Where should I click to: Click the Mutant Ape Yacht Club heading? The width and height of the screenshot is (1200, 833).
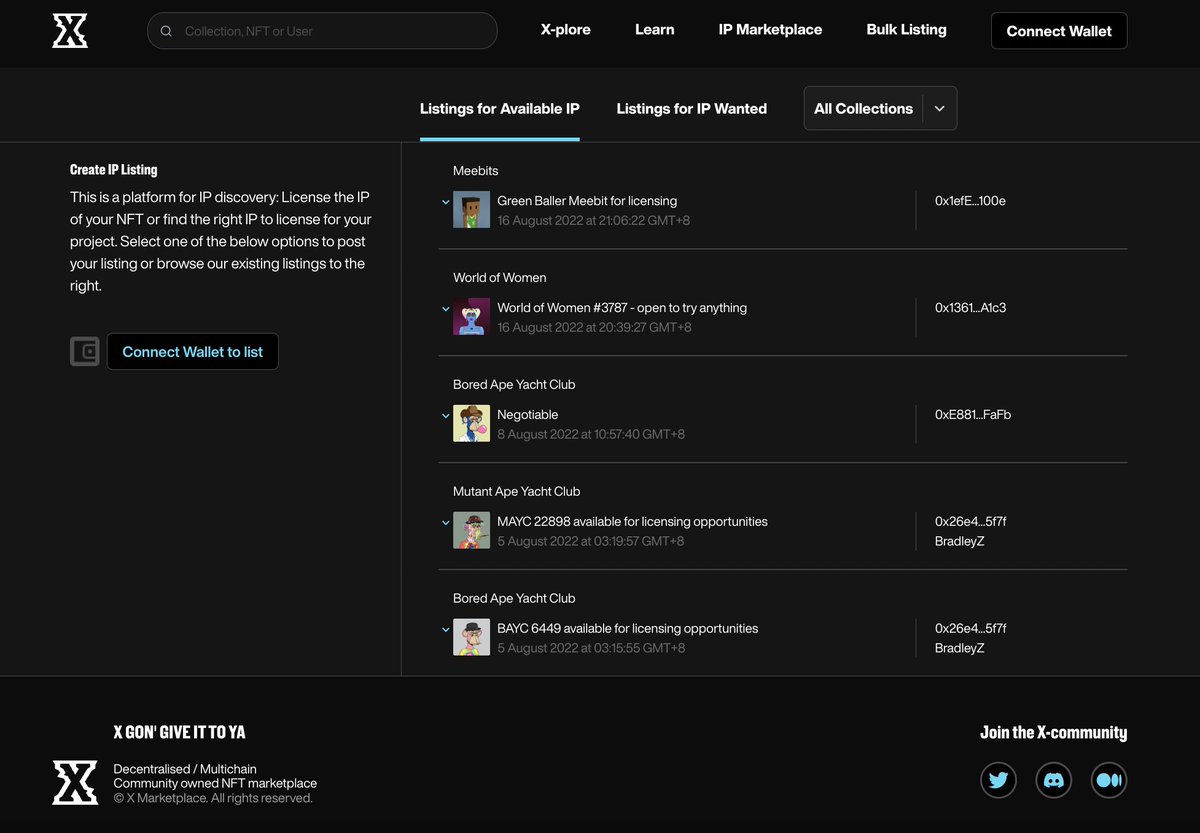[x=516, y=492]
